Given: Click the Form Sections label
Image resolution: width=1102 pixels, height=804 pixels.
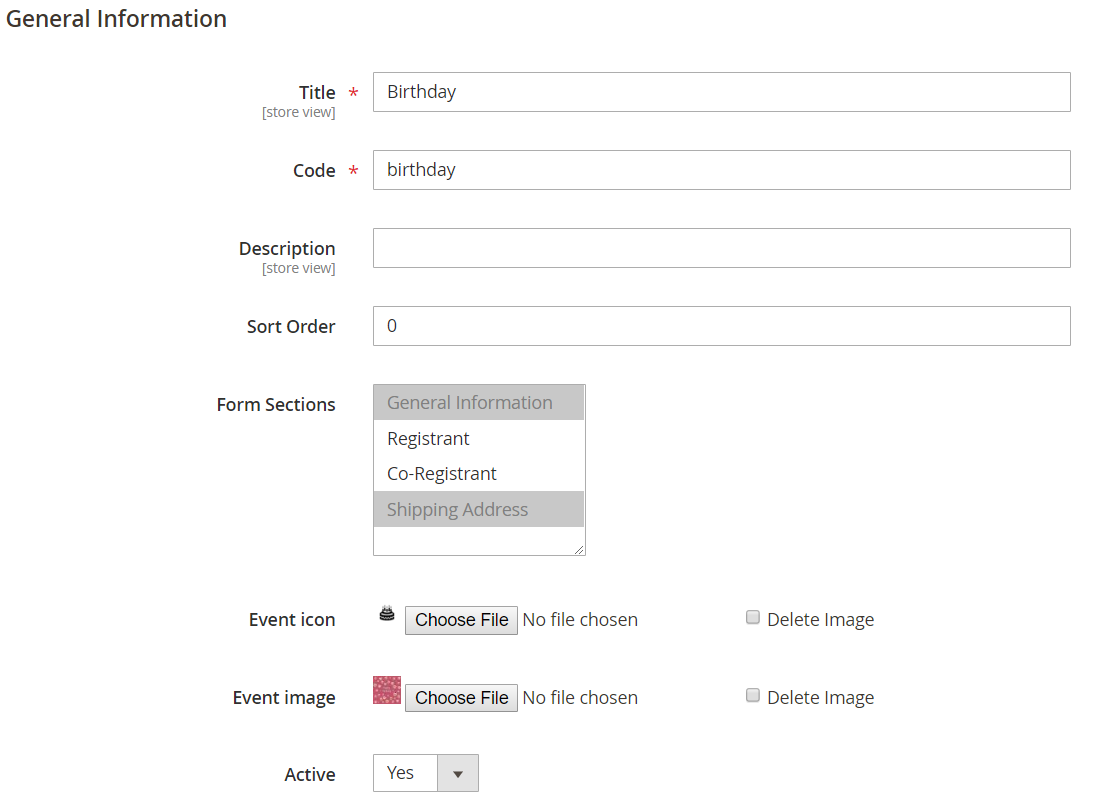Looking at the screenshot, I should pyautogui.click(x=276, y=405).
